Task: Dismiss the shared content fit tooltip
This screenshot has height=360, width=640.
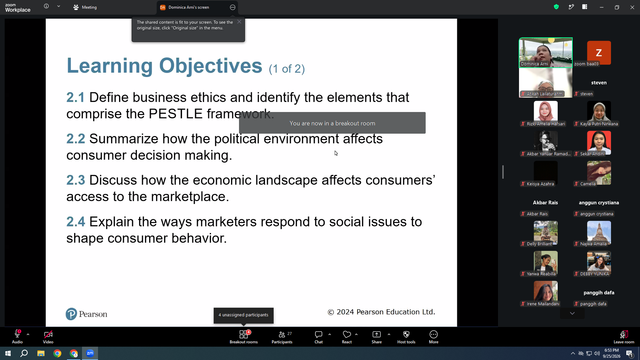Action: point(239,22)
